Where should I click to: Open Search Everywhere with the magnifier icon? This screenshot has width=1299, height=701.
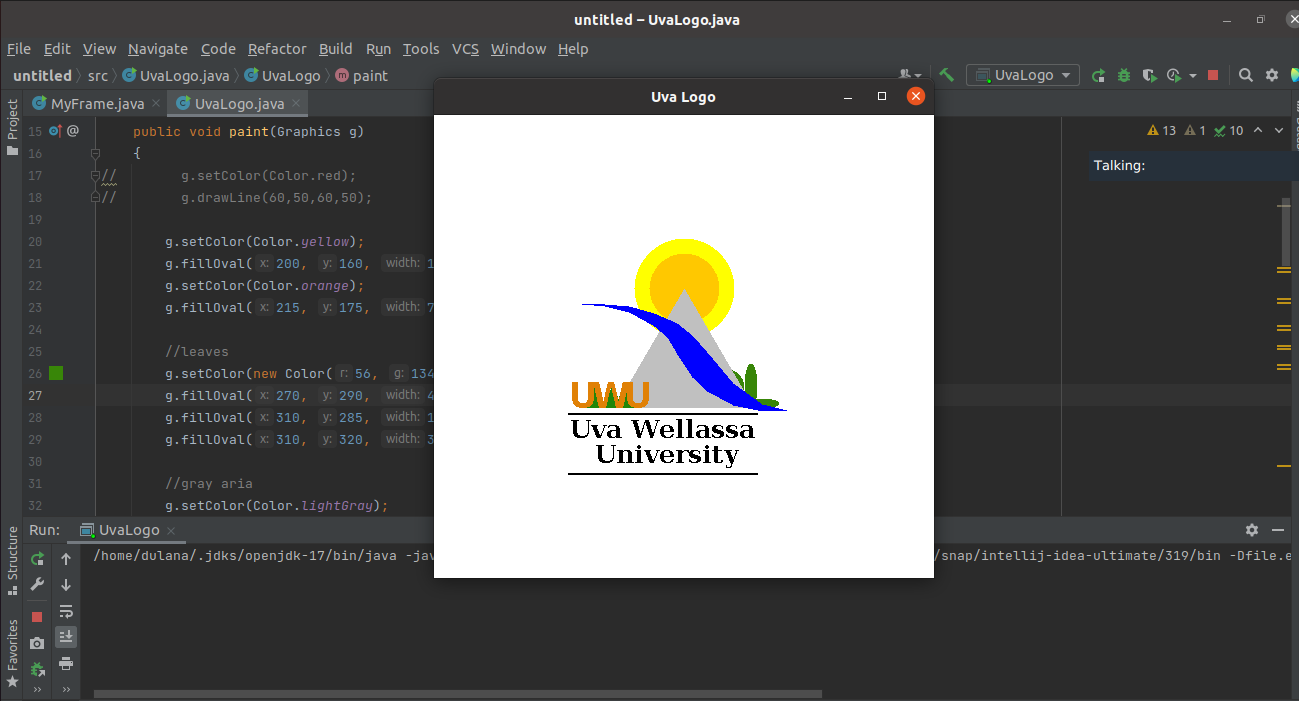click(1246, 75)
